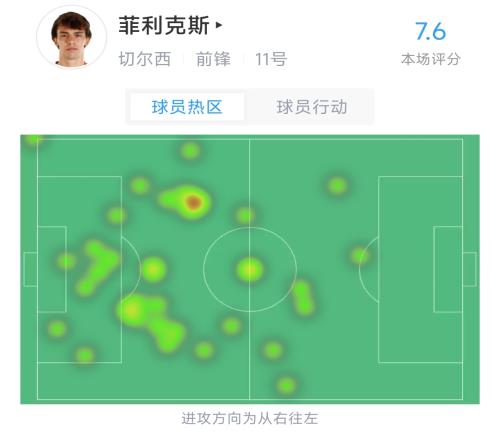The height and width of the screenshot is (440, 500).
Task: Select the caption 进攻方向为从右往左
Action: tap(250, 419)
